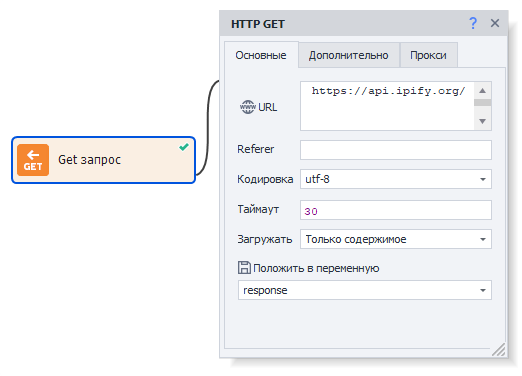Screen dimensions: 522x376
Task: Click the Кодировка label
Action: pos(265,179)
